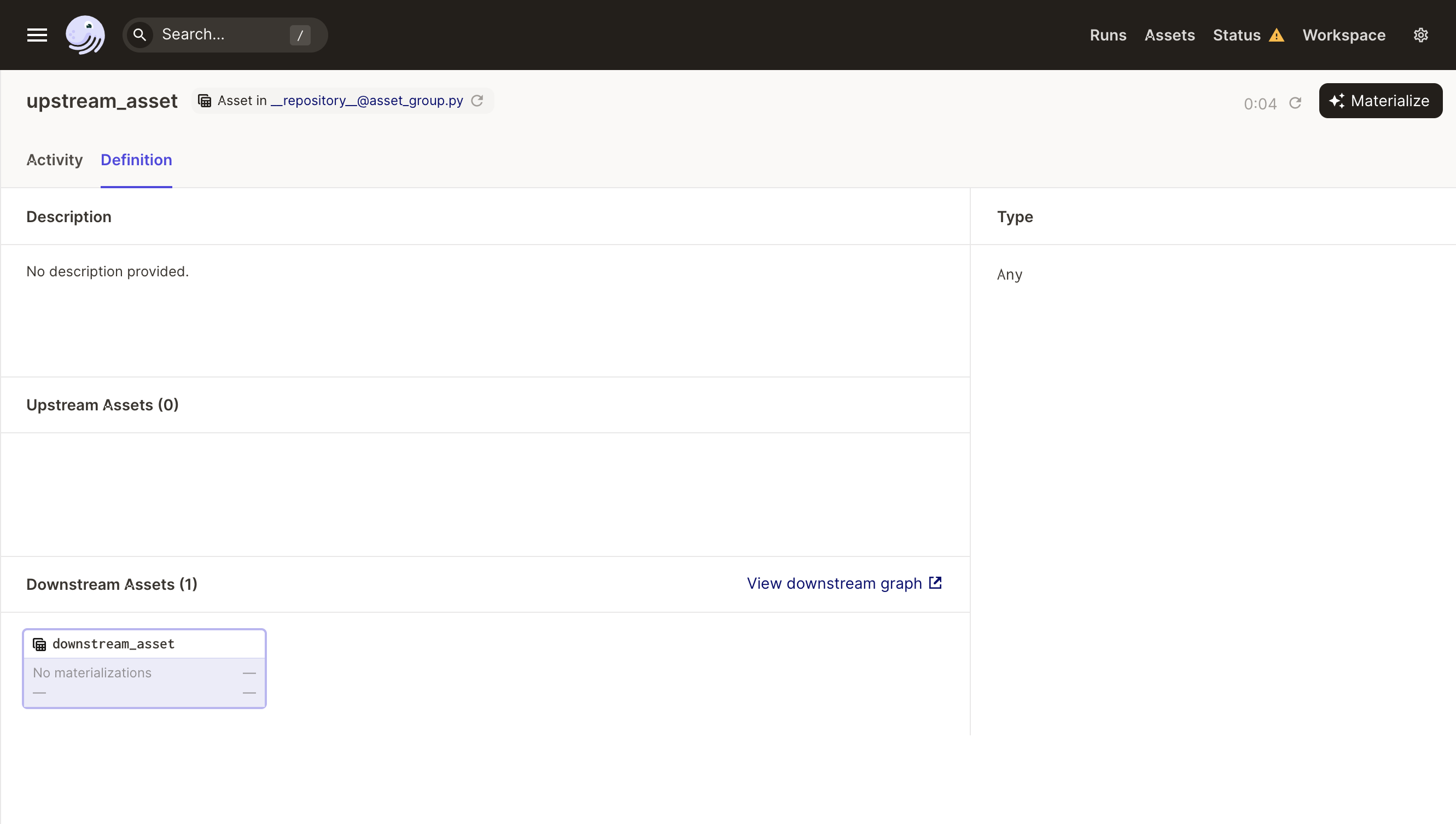
Task: Expand the Downstream Assets section
Action: (x=112, y=584)
